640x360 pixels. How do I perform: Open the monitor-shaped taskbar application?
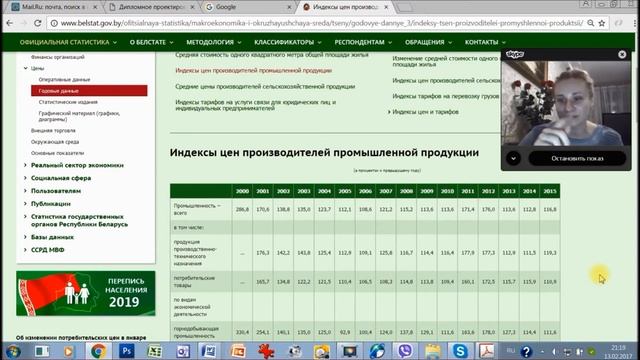point(349,351)
